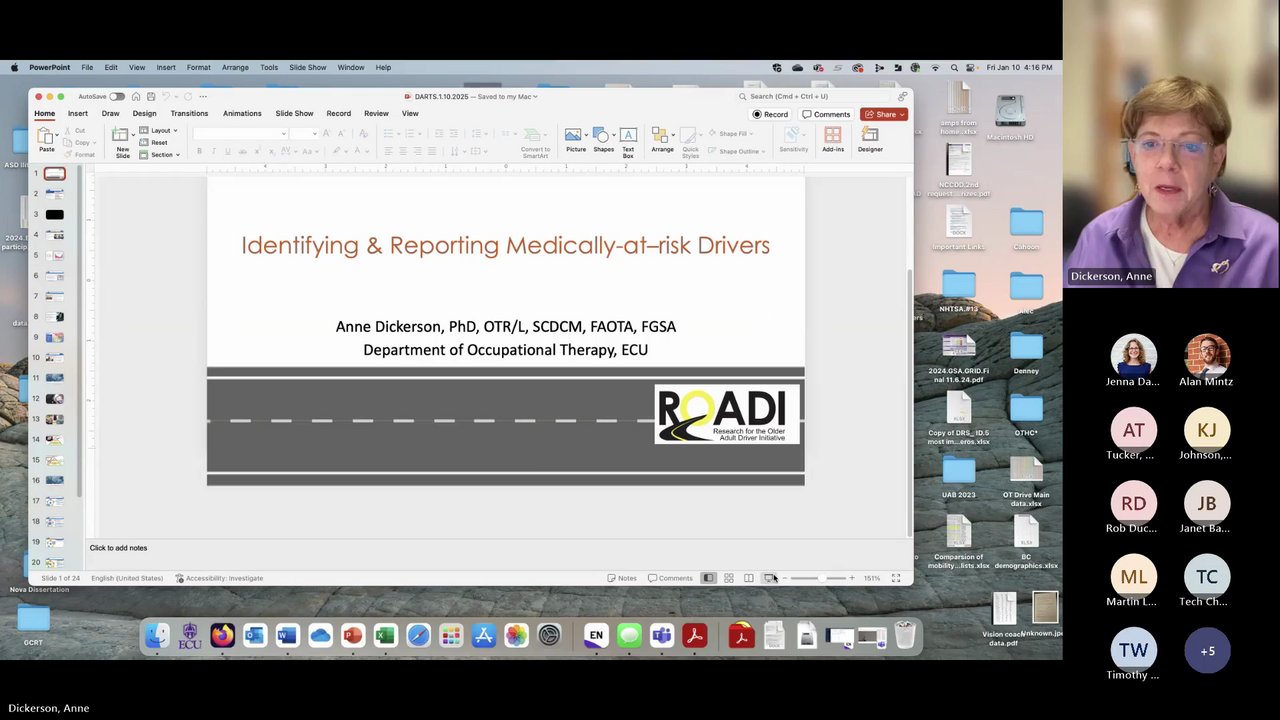Screen dimensions: 1280x720
Task: Open Outlook from the Dock
Action: [x=255, y=635]
